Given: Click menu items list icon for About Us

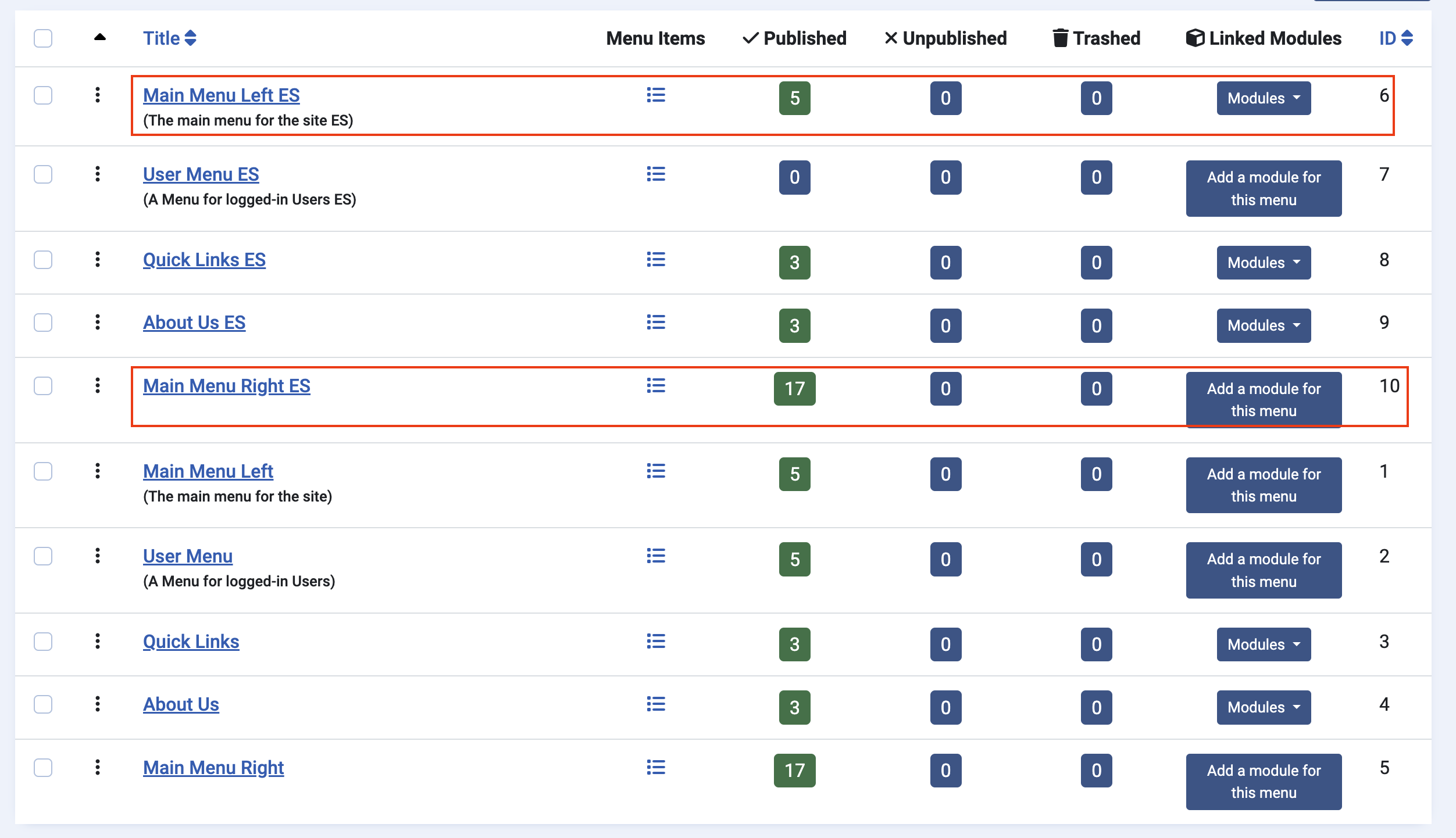Looking at the screenshot, I should pyautogui.click(x=655, y=704).
